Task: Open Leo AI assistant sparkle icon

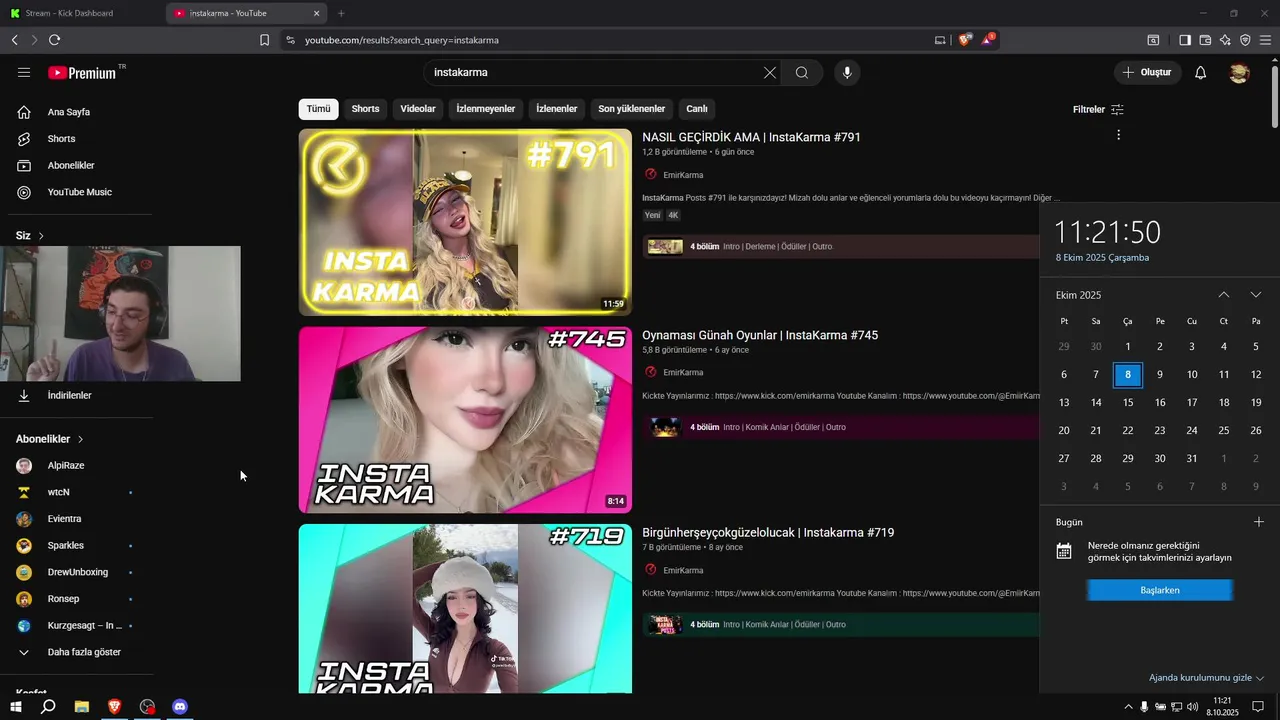Action: point(1225,40)
